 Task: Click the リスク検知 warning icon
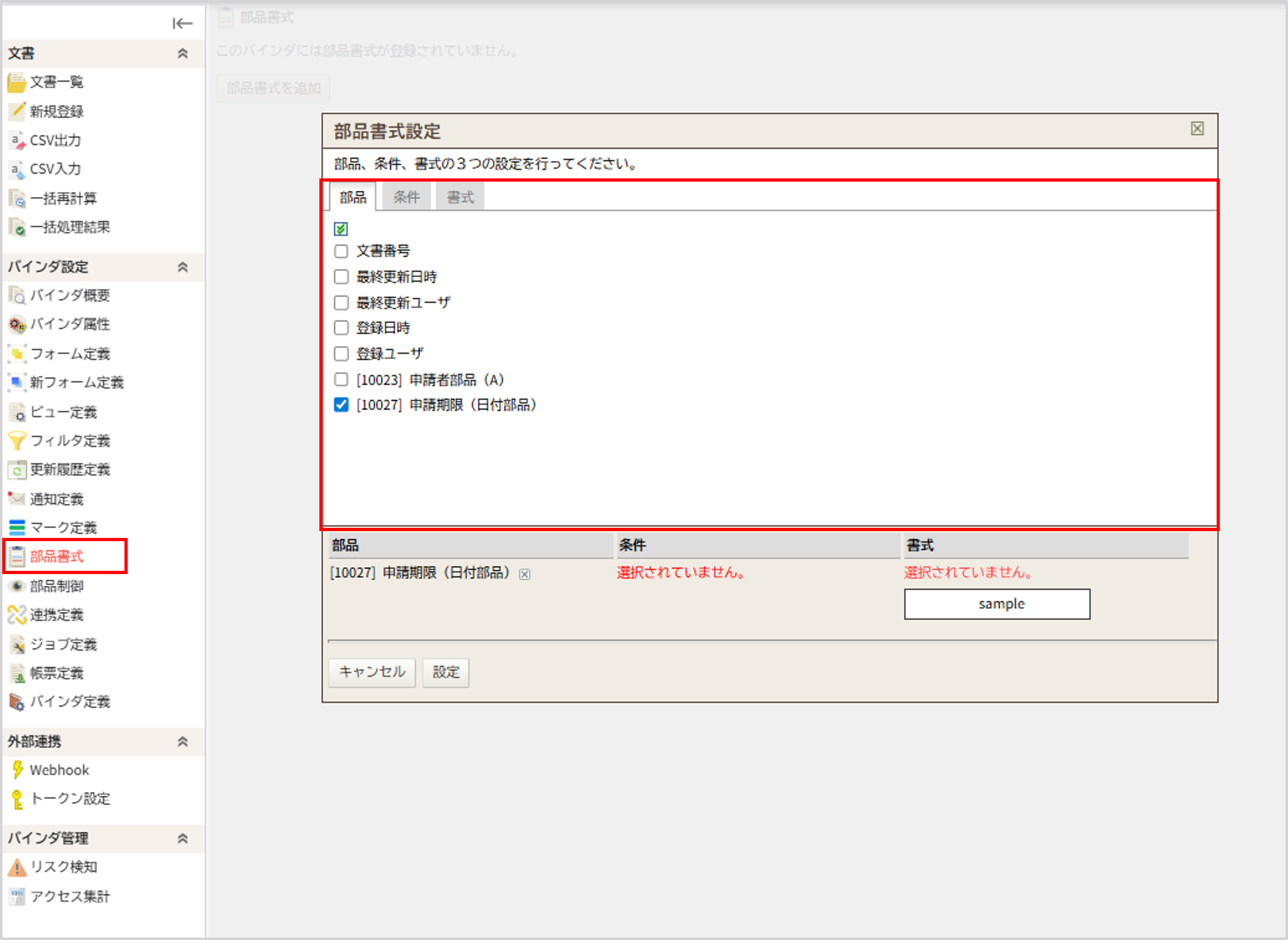click(x=16, y=868)
